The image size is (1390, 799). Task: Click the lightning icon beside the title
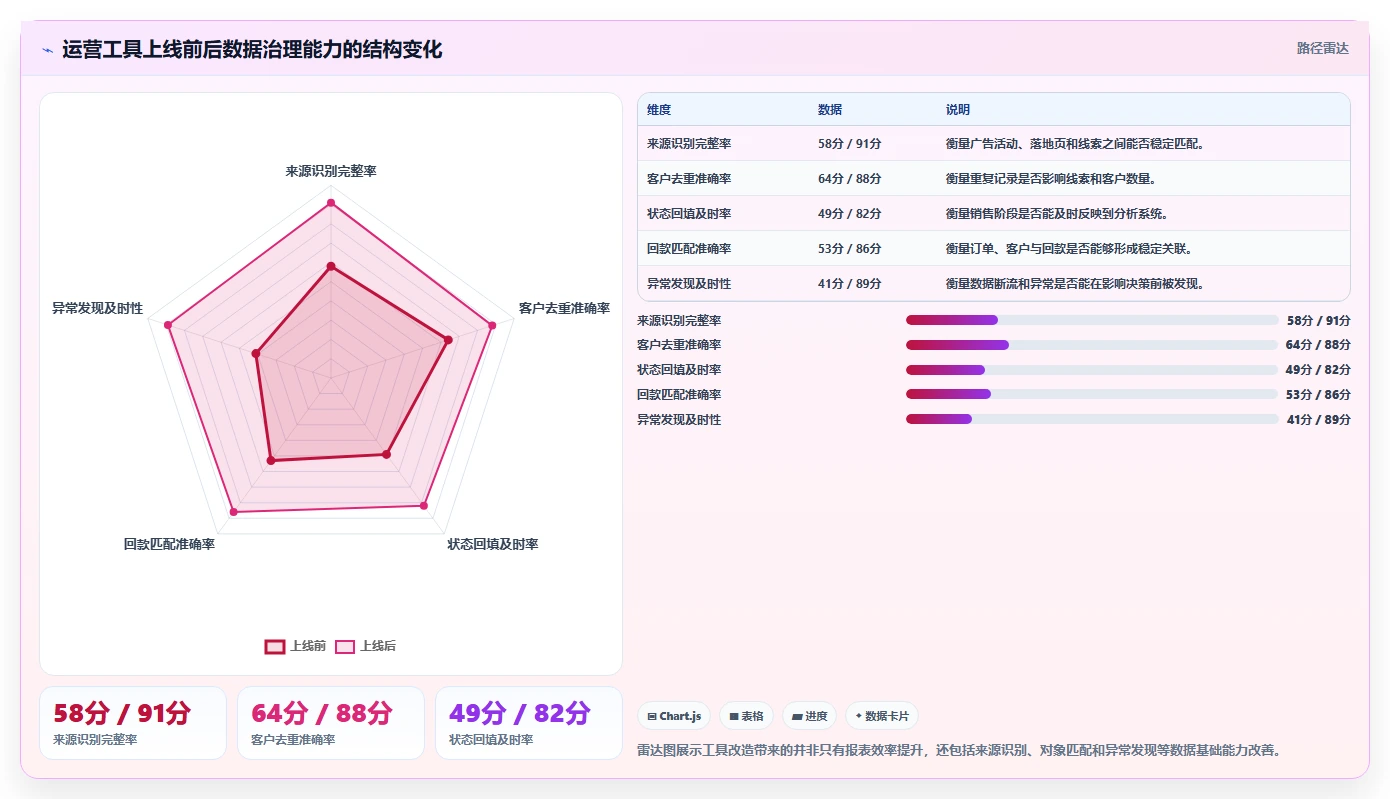click(x=47, y=49)
